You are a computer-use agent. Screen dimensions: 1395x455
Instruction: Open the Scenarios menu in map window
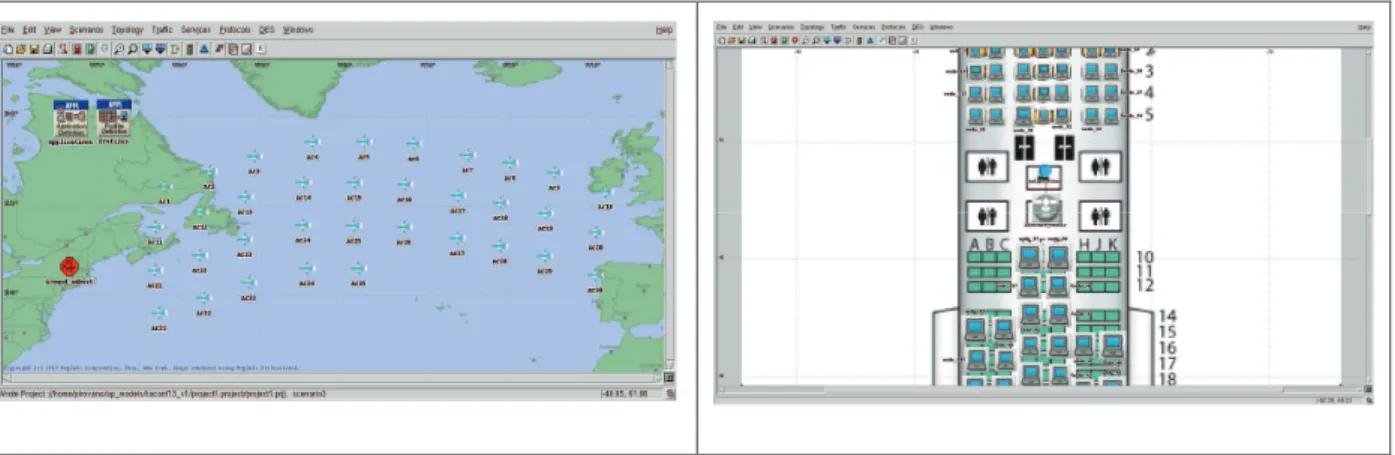click(86, 30)
